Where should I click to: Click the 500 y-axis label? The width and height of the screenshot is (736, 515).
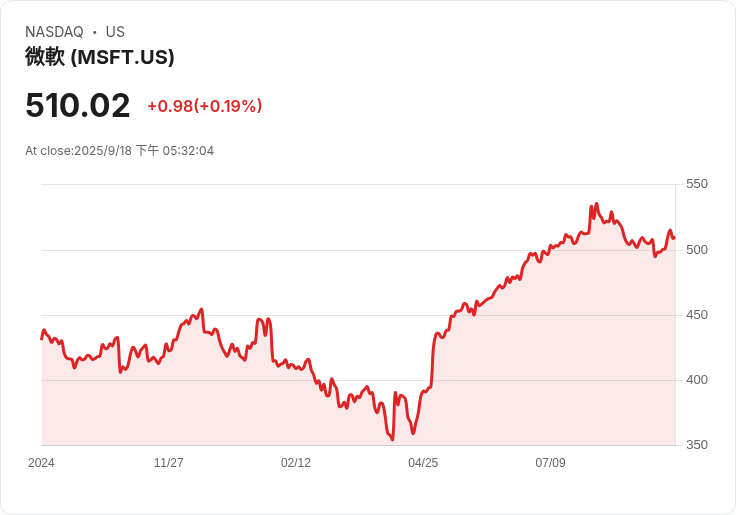[x=696, y=249]
